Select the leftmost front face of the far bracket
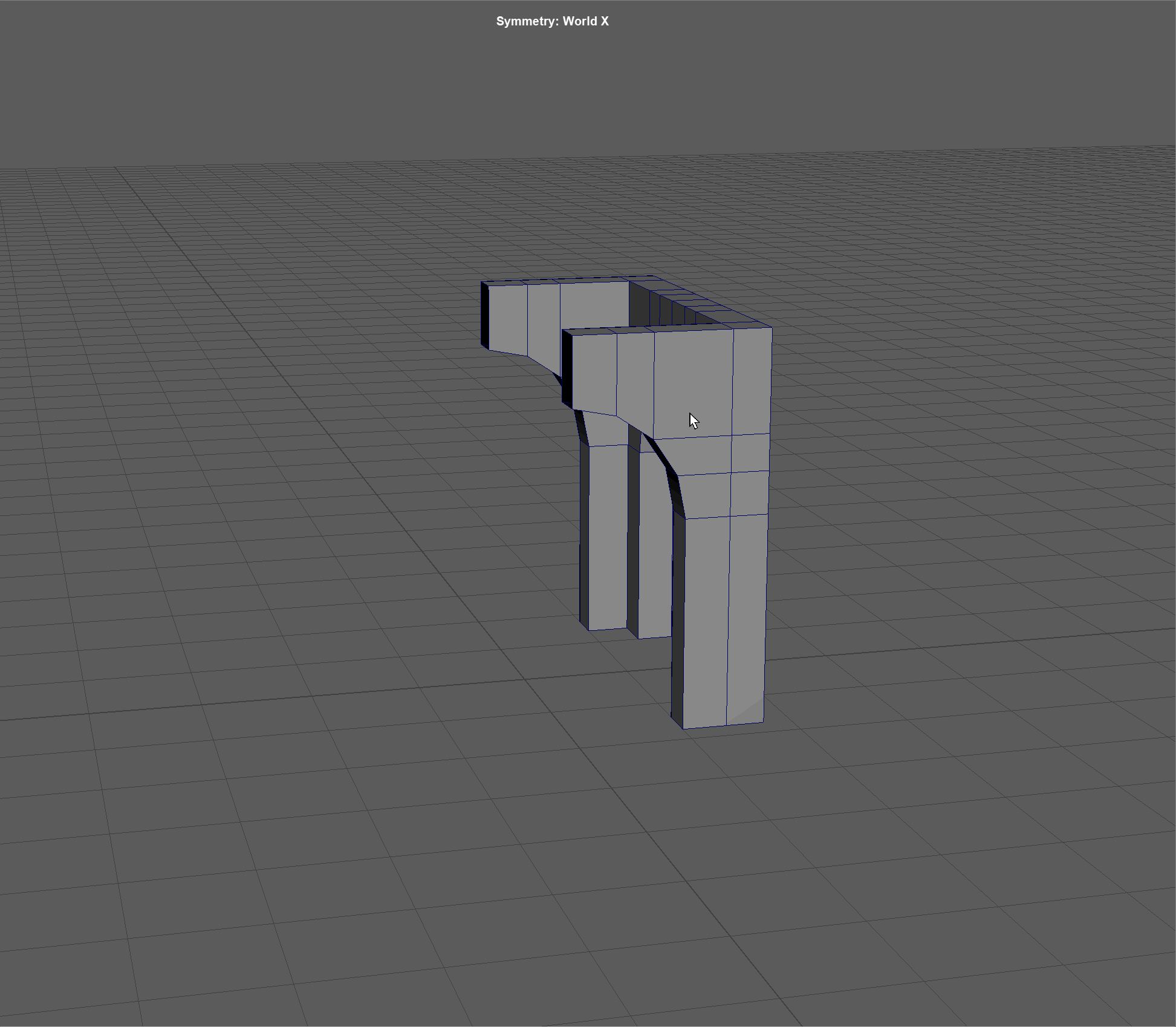1176x1027 pixels. click(507, 318)
